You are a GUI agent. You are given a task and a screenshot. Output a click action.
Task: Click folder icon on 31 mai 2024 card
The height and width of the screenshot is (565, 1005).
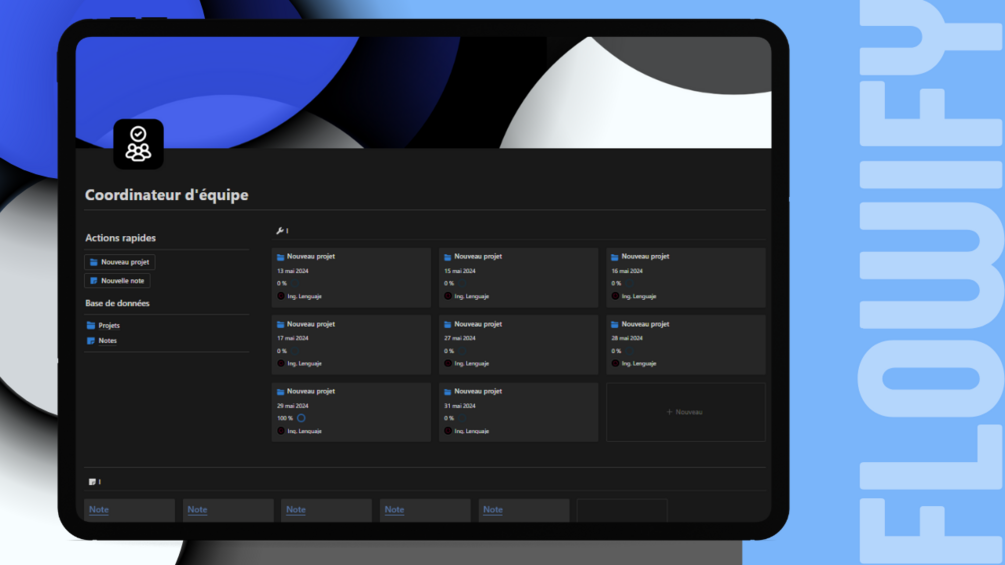tap(448, 391)
